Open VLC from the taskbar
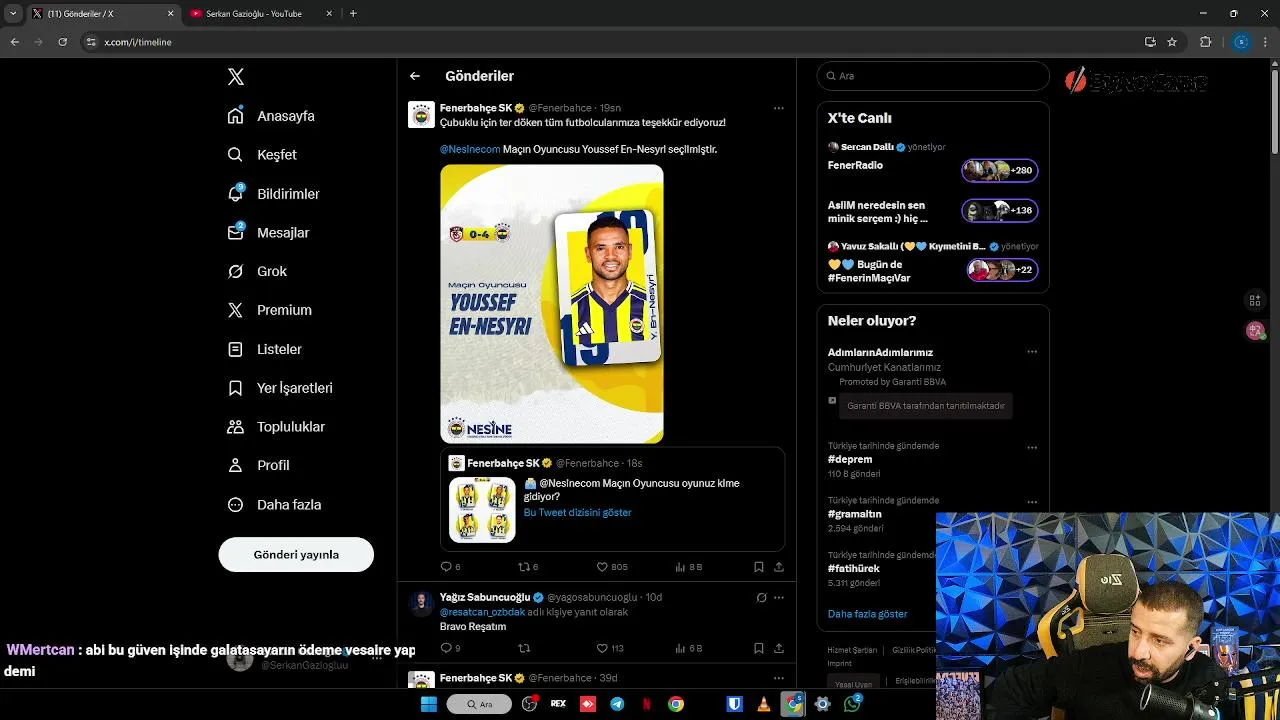1280x720 pixels. pos(764,704)
